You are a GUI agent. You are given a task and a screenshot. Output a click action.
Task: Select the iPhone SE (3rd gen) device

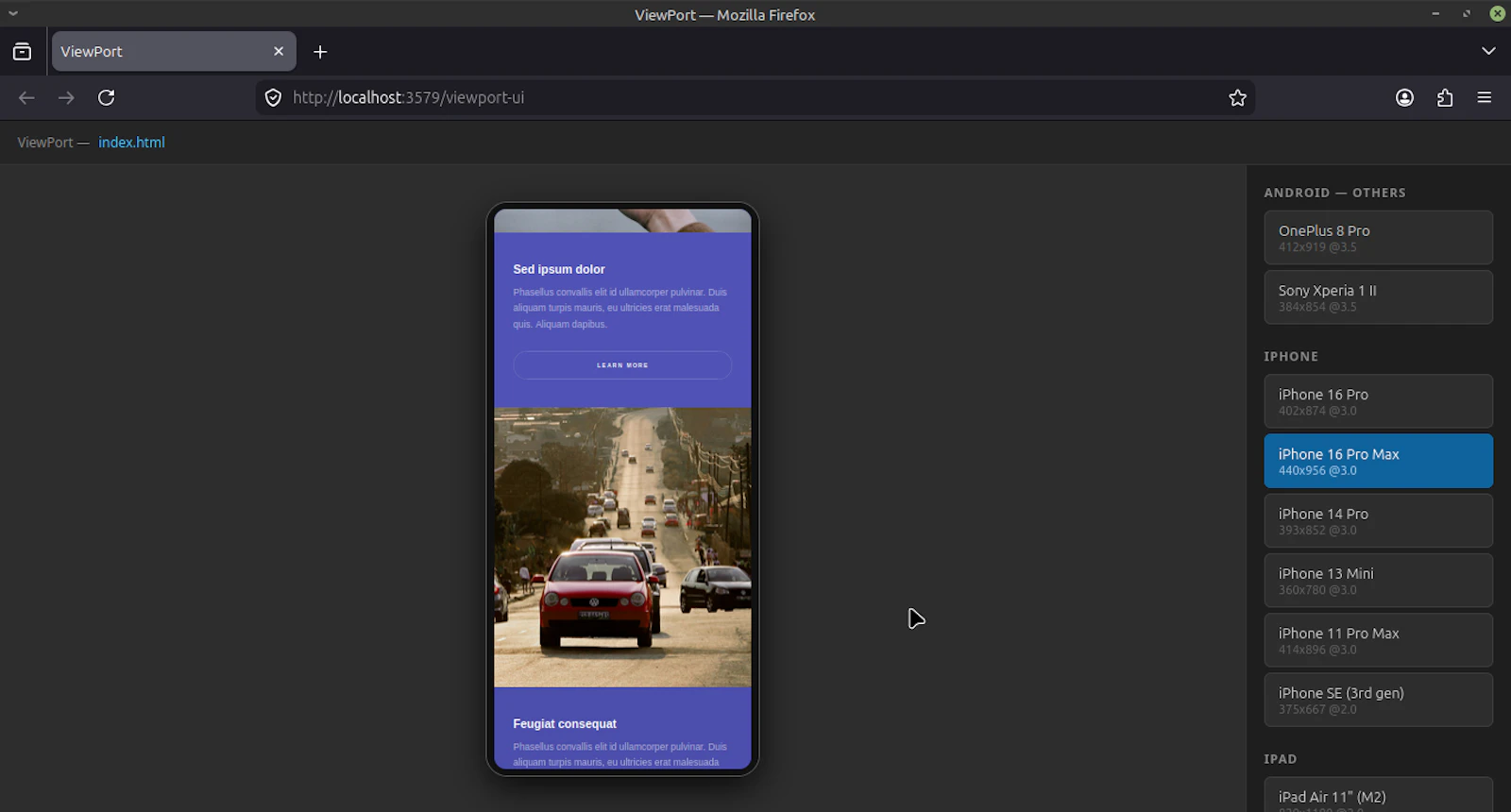[x=1378, y=700]
